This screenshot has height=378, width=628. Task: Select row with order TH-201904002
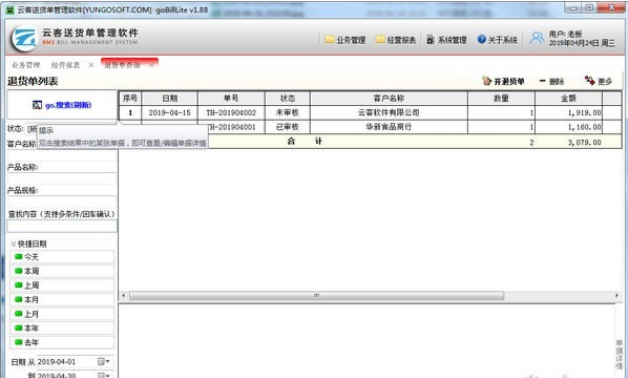[x=370, y=113]
